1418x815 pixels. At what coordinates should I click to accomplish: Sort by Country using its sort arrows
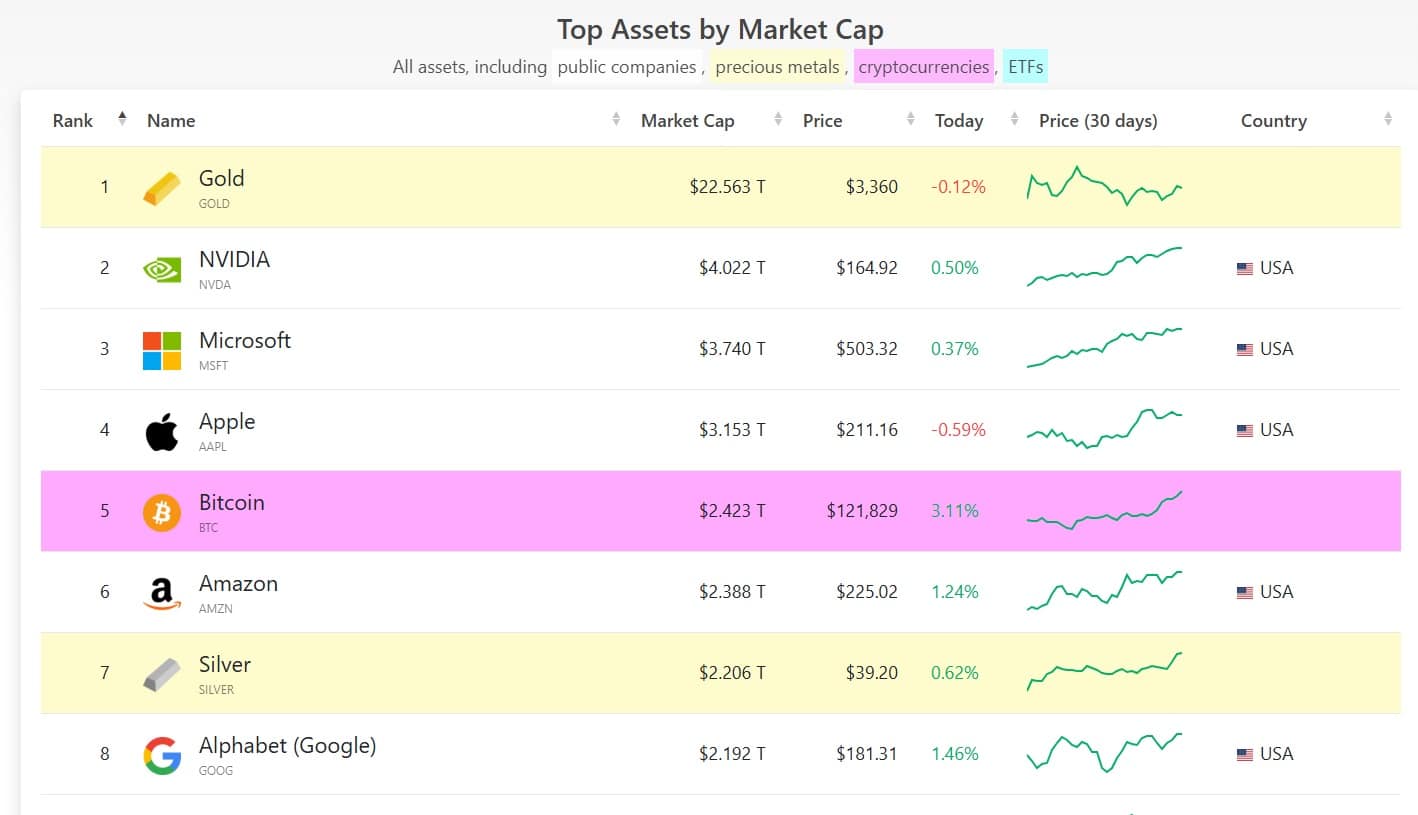pyautogui.click(x=1388, y=120)
